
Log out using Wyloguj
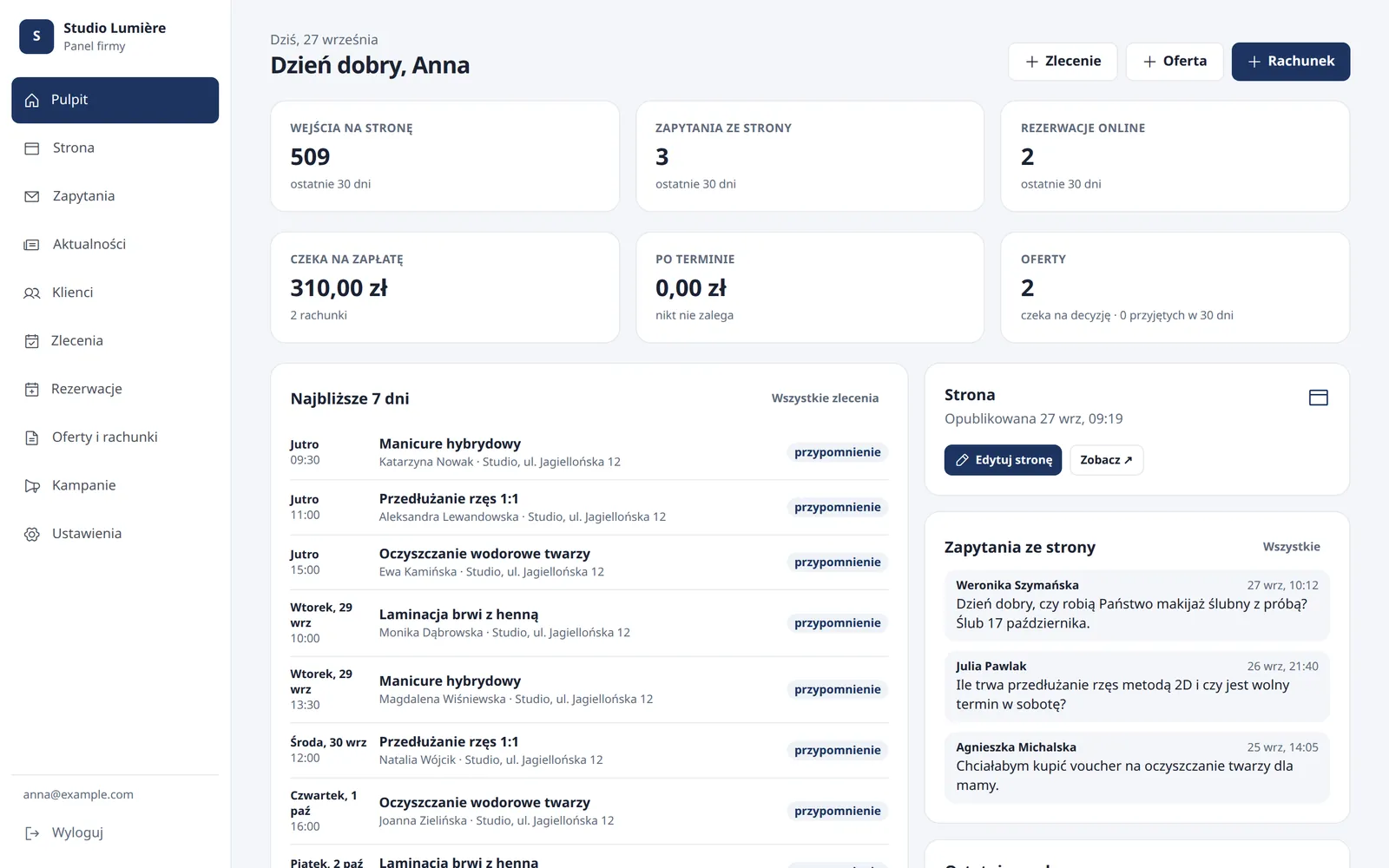115,833
